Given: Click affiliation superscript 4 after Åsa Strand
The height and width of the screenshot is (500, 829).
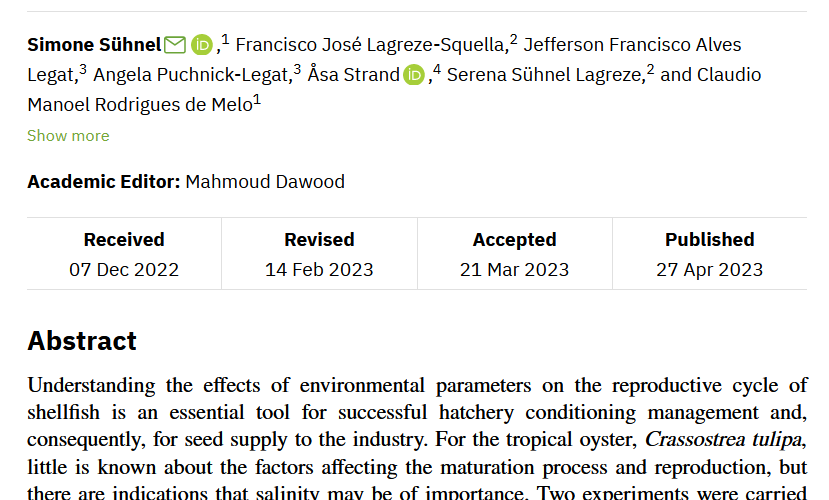Looking at the screenshot, I should 437,70.
